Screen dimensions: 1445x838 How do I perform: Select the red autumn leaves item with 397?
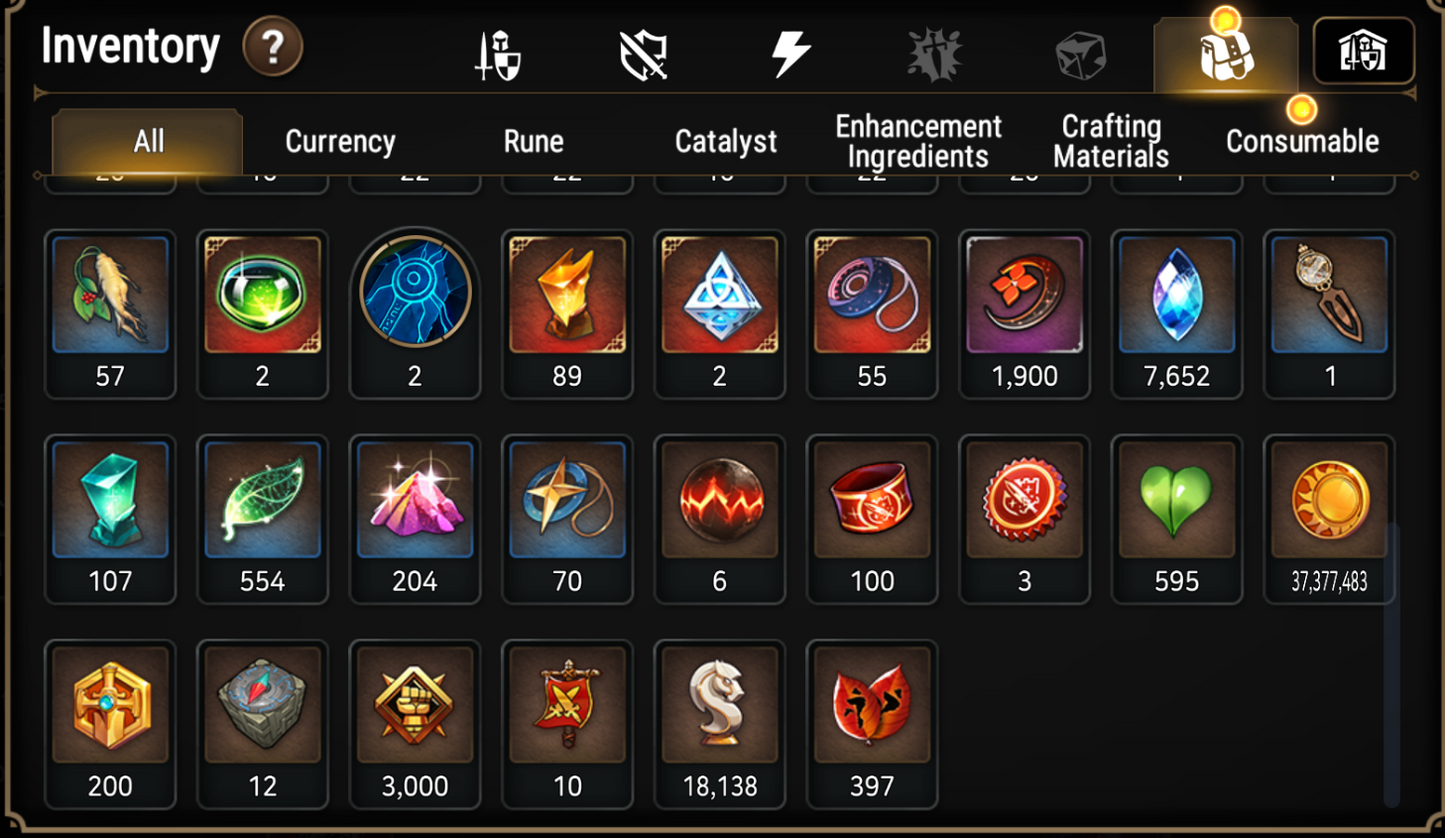point(872,724)
